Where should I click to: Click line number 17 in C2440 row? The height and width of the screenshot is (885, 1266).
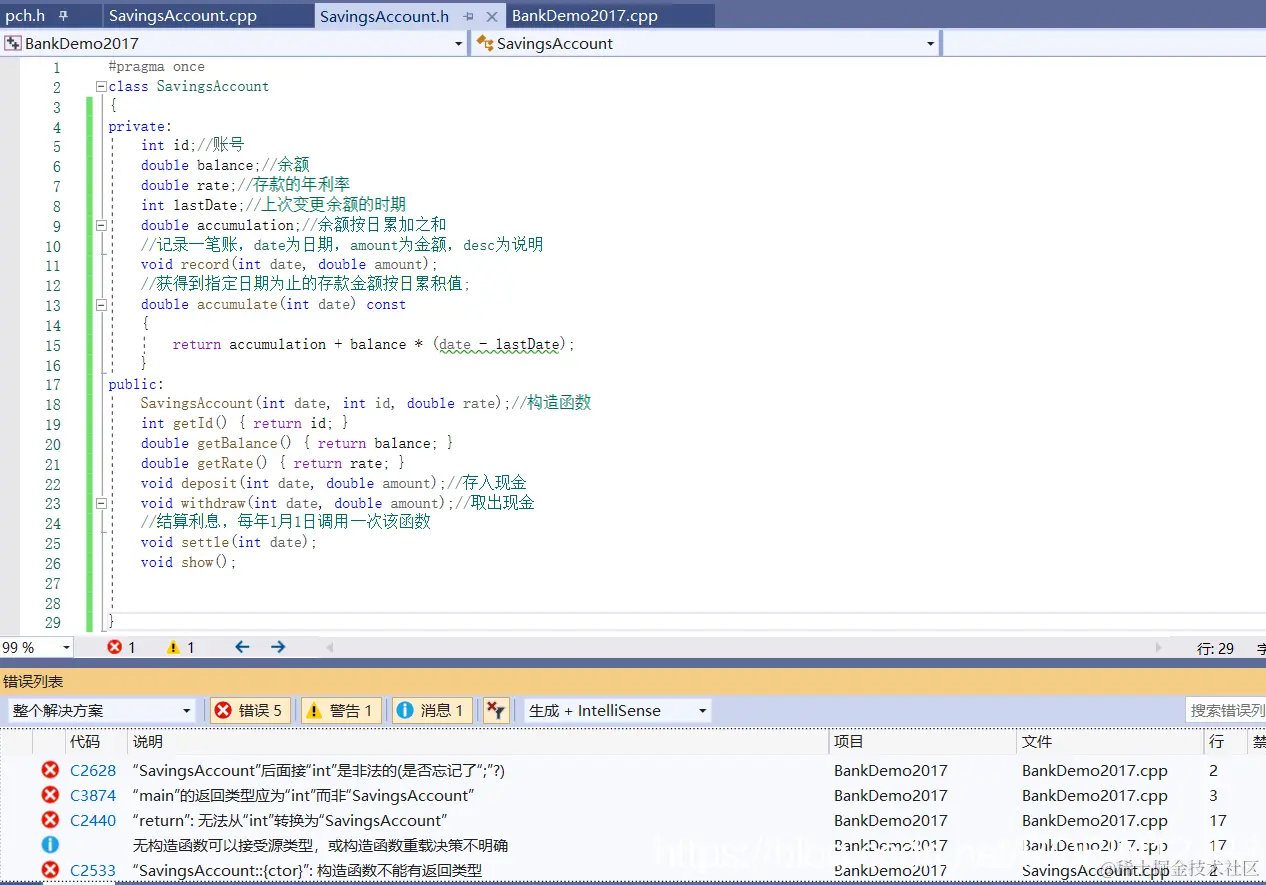pyautogui.click(x=1217, y=820)
